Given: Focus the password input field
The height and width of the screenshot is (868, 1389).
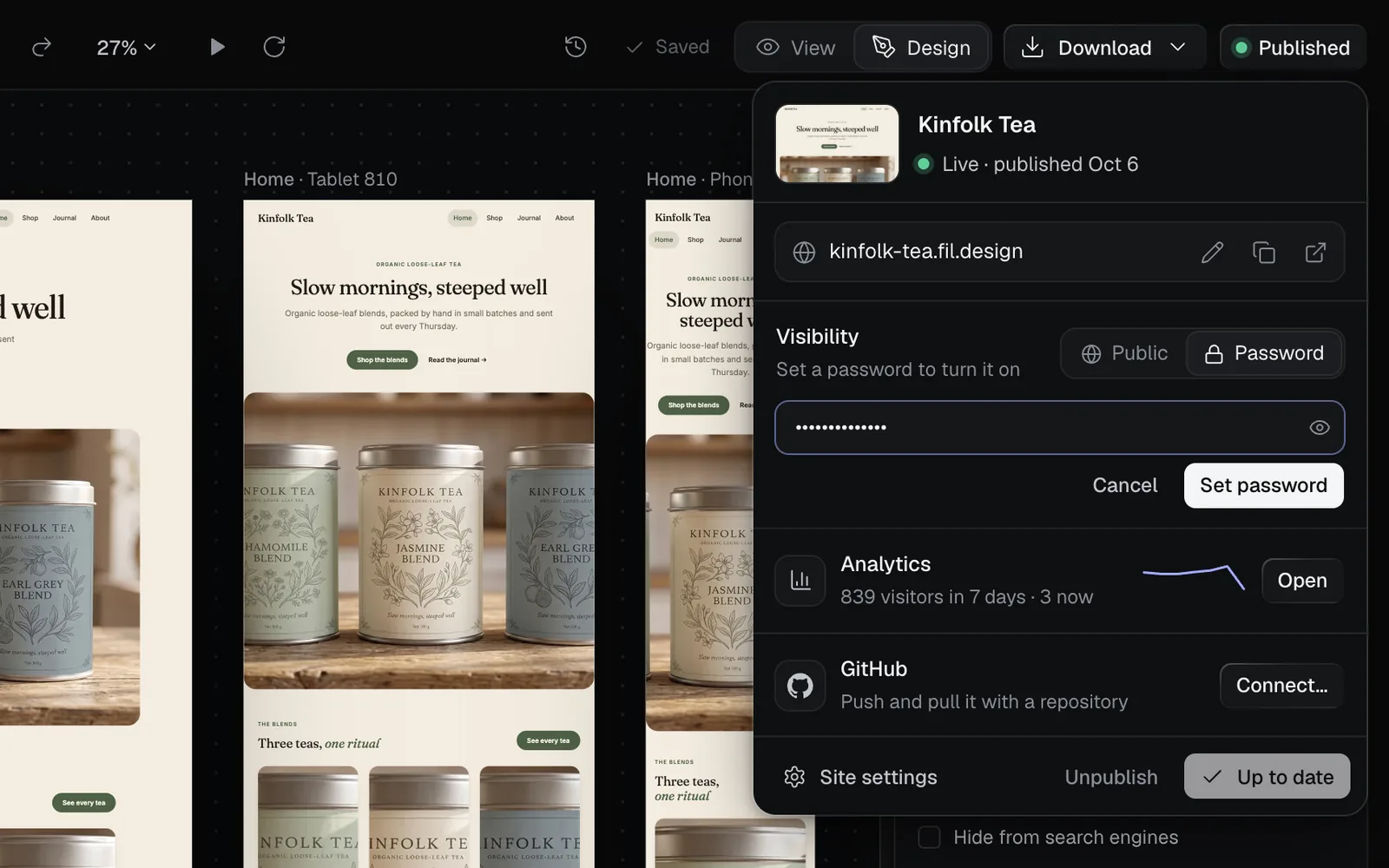Looking at the screenshot, I should pyautogui.click(x=1059, y=428).
